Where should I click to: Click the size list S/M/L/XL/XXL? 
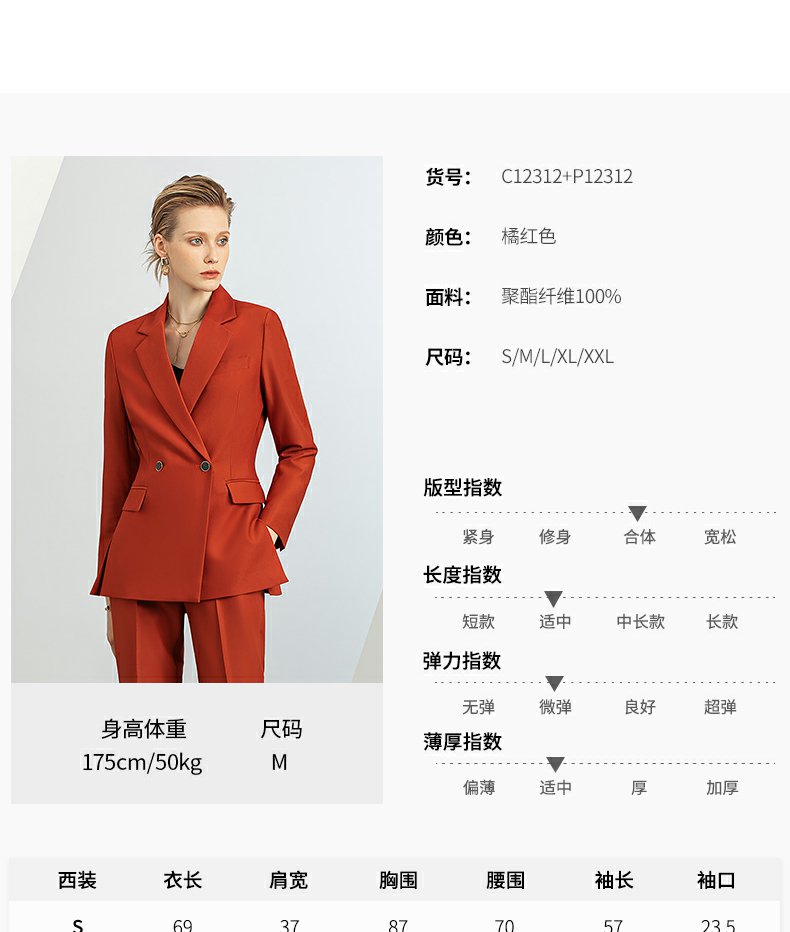(x=557, y=357)
